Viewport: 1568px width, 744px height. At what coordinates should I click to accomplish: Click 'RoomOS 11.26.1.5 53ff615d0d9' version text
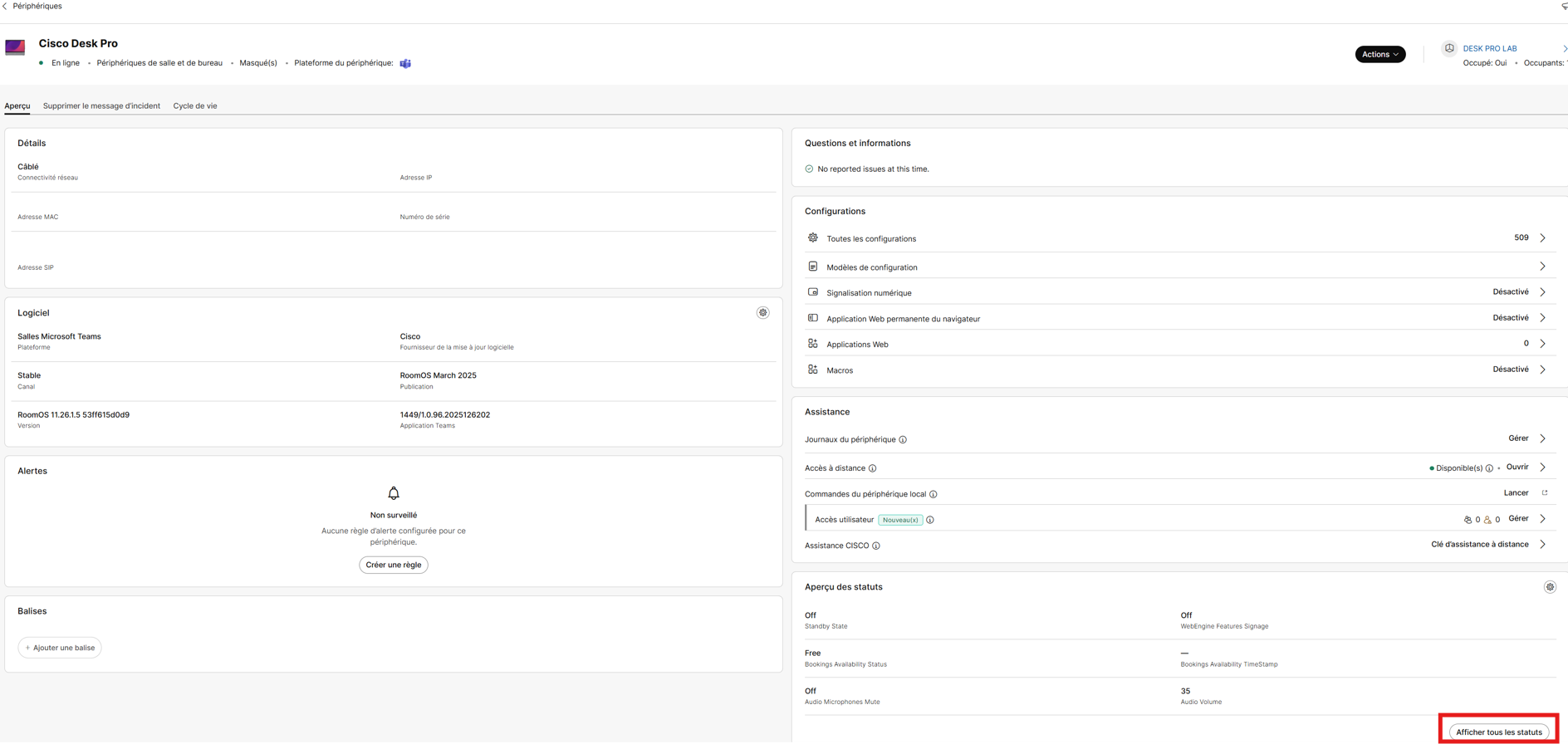[73, 414]
